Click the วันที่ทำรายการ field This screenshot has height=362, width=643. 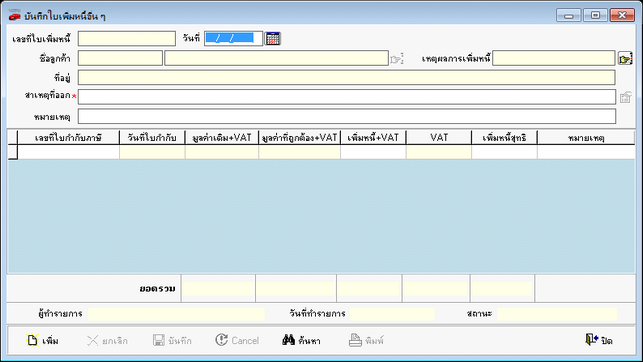[x=392, y=314]
